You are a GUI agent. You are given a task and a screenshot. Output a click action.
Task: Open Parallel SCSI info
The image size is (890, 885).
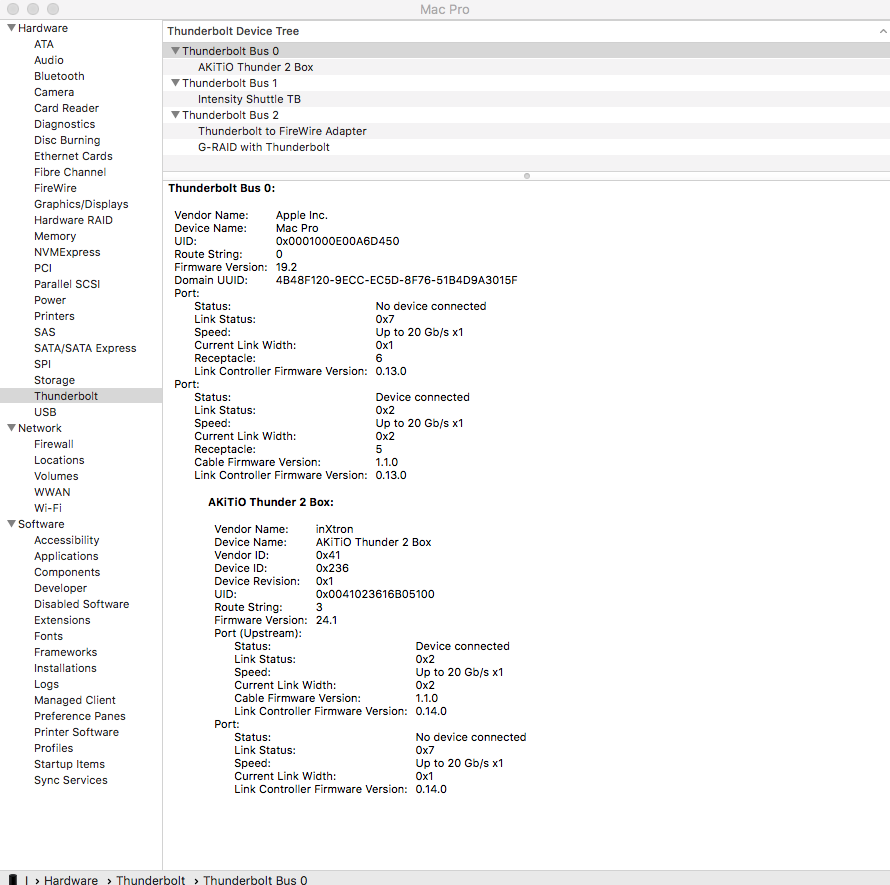[67, 284]
